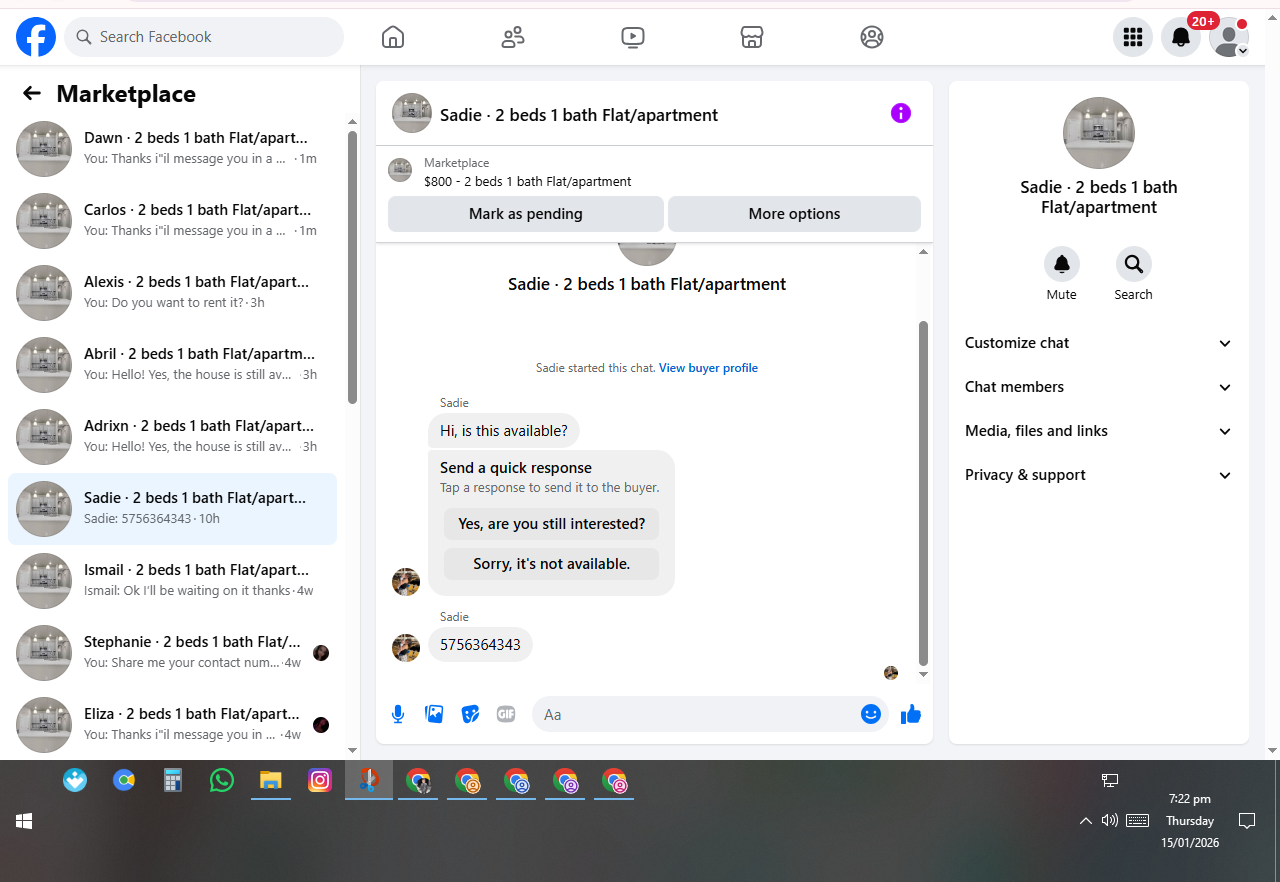Open Dawn conversation in chat list
This screenshot has height=882, width=1280.
click(x=173, y=149)
